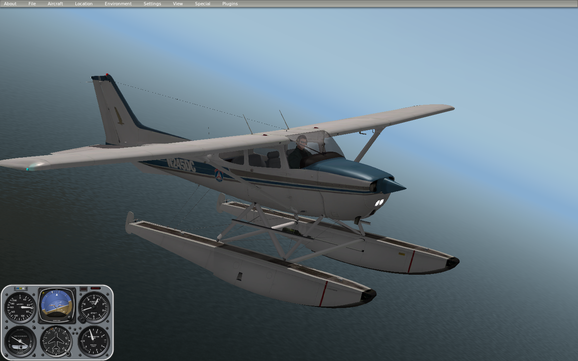Click the airspeed indicator gauge

click(20, 307)
